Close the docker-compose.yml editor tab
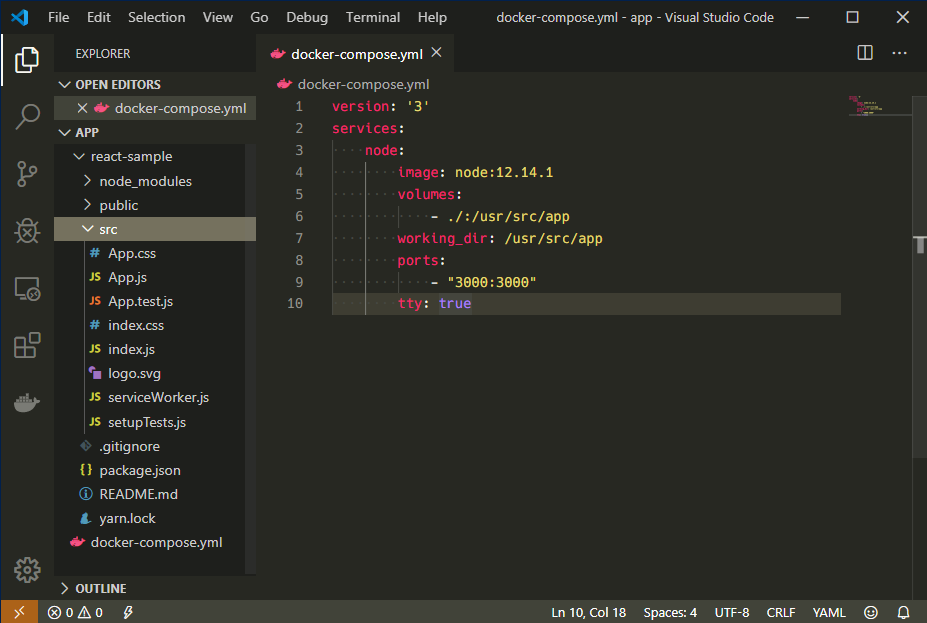The width and height of the screenshot is (927, 623). pyautogui.click(x=436, y=53)
